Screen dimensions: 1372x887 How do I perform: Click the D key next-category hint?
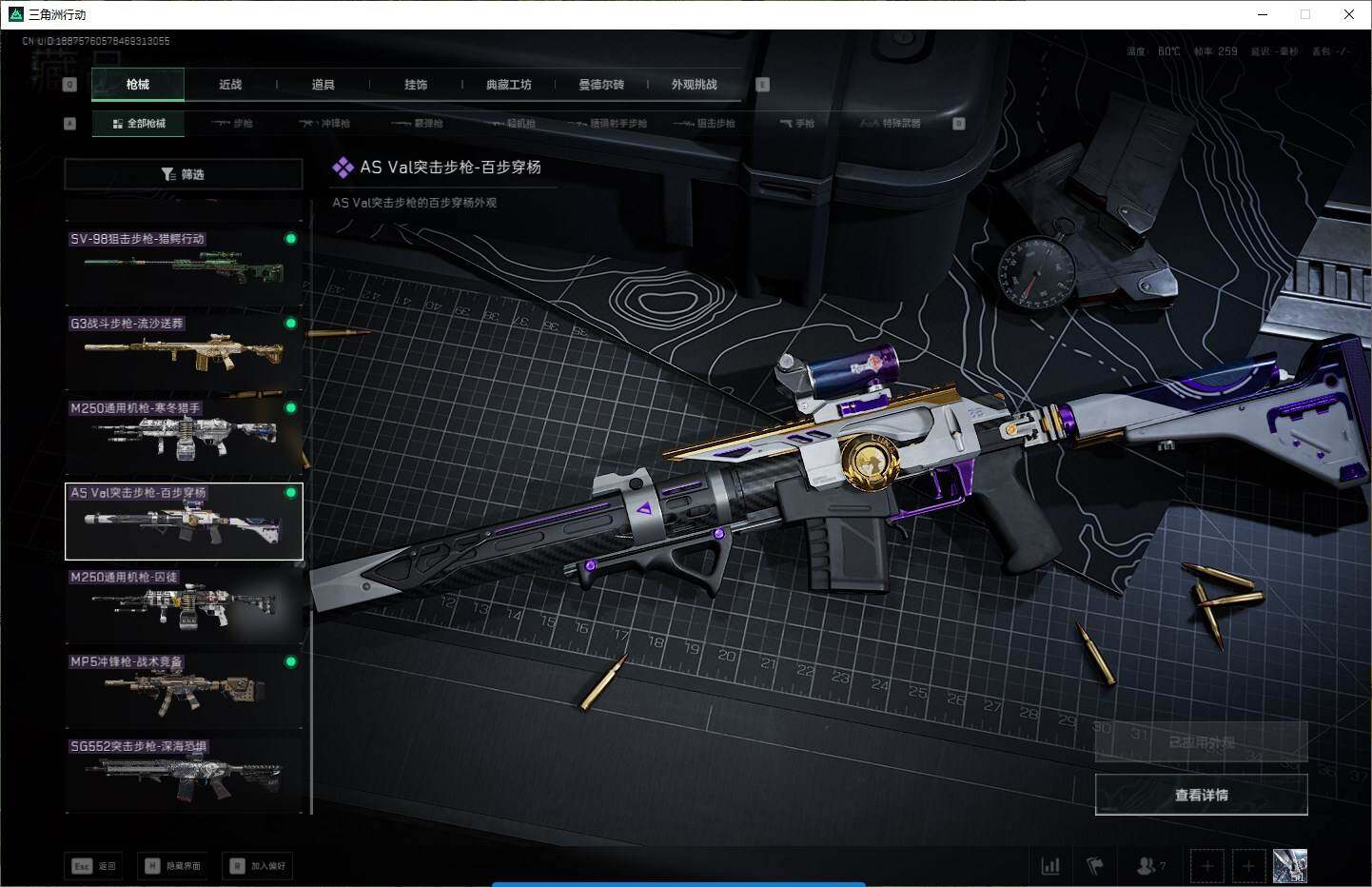pos(959,124)
